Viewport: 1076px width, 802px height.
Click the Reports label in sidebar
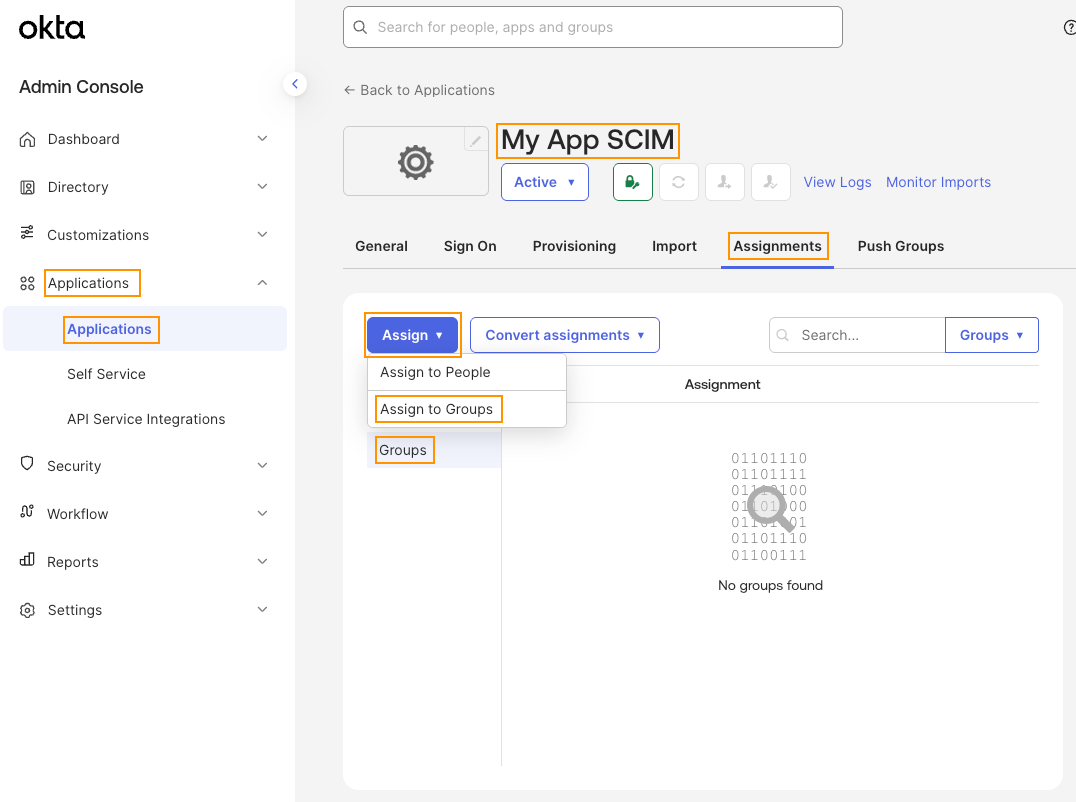coord(73,562)
